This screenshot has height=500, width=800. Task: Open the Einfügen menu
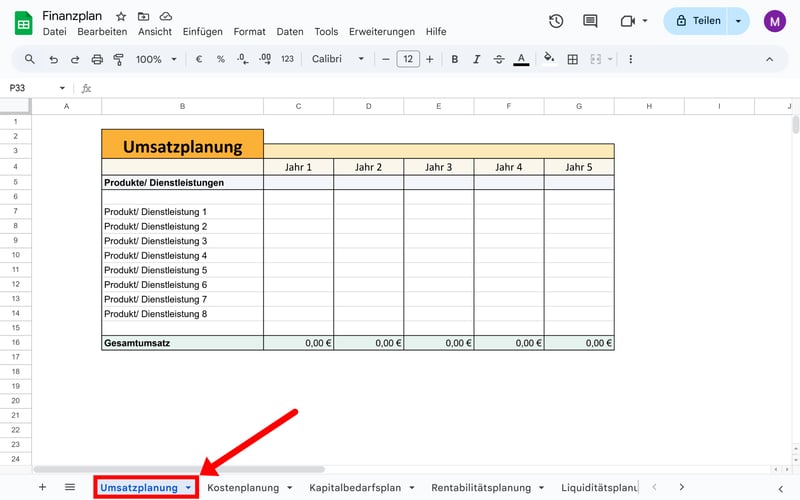[x=204, y=32]
